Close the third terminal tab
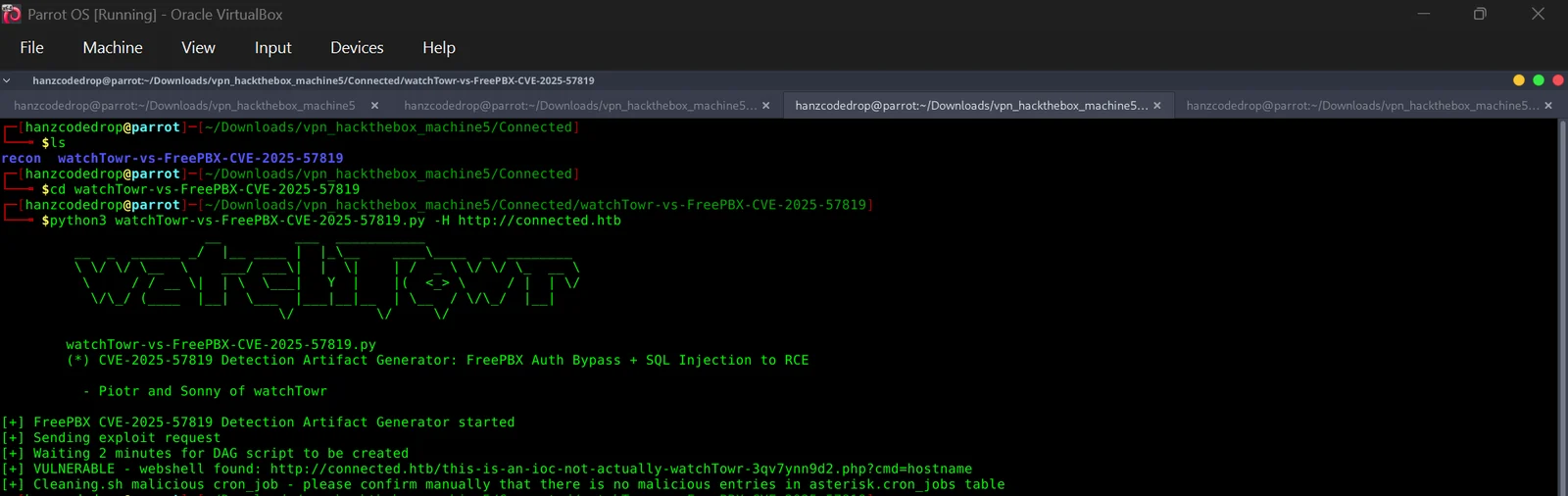Viewport: 1568px width, 496px height. 1157,105
